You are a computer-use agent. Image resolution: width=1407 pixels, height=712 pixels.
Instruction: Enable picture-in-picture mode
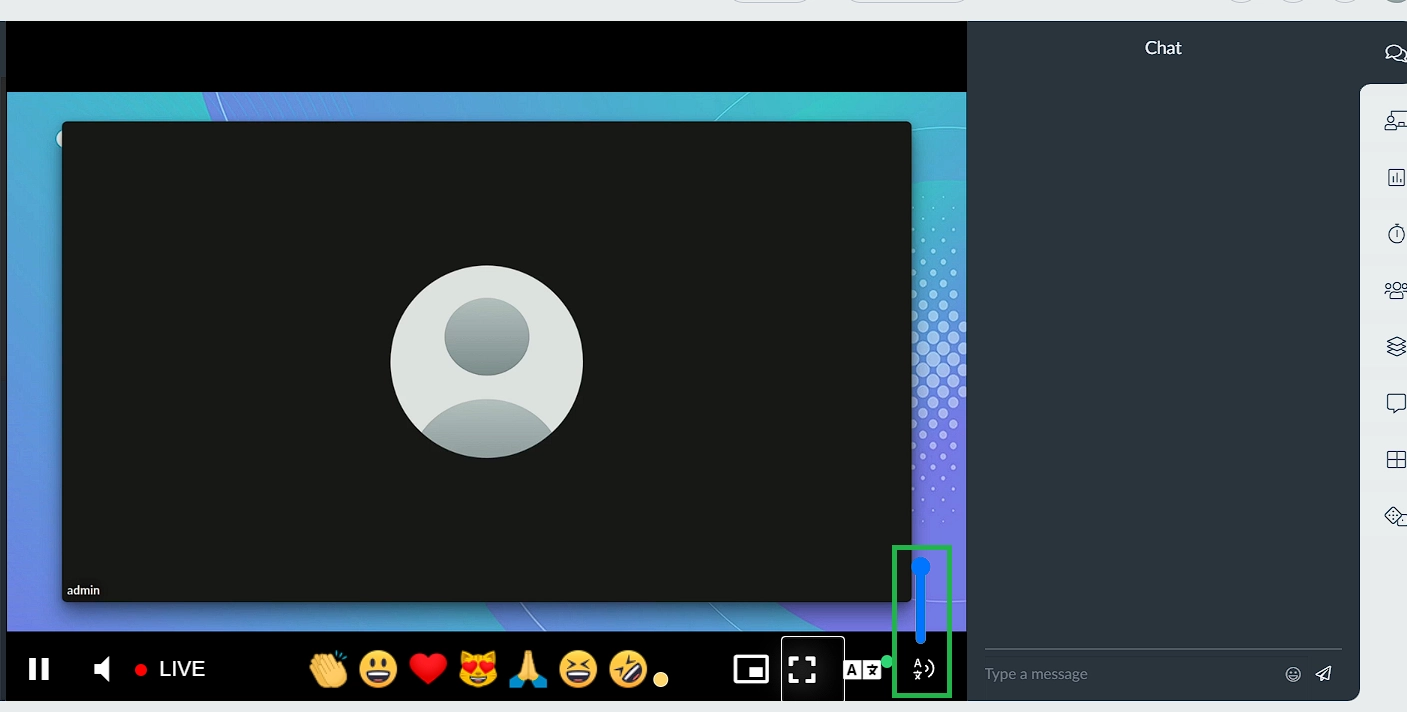click(x=751, y=669)
